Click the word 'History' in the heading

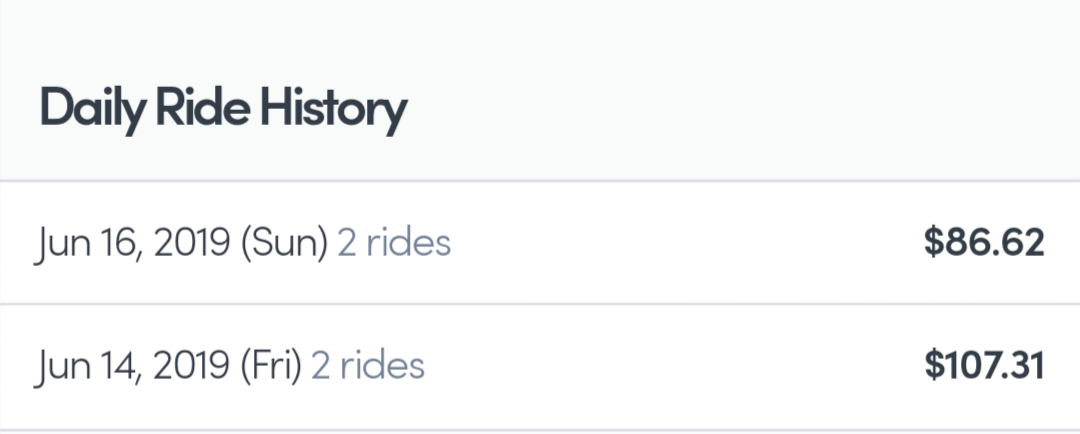[333, 108]
